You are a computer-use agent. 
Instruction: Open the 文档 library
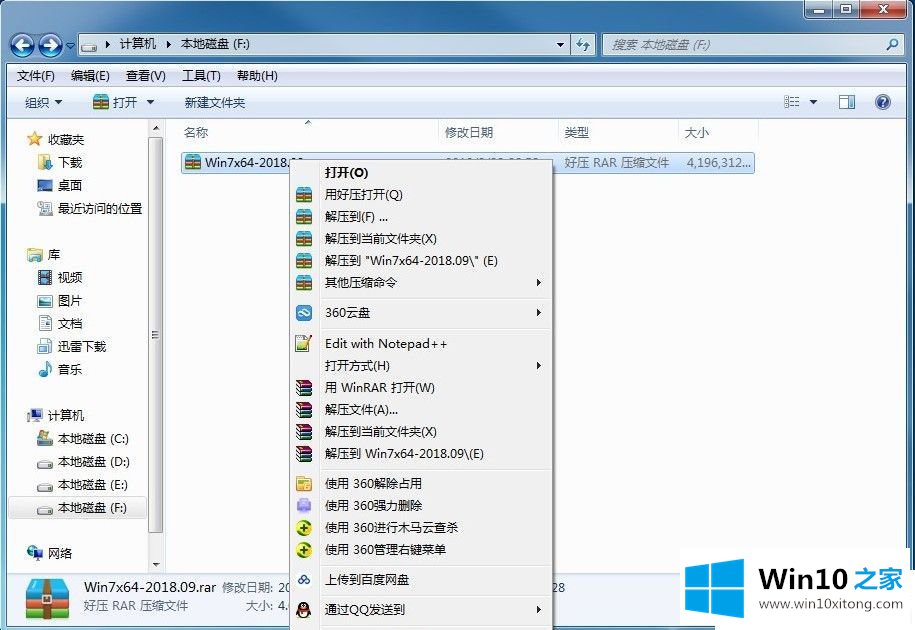(x=60, y=323)
